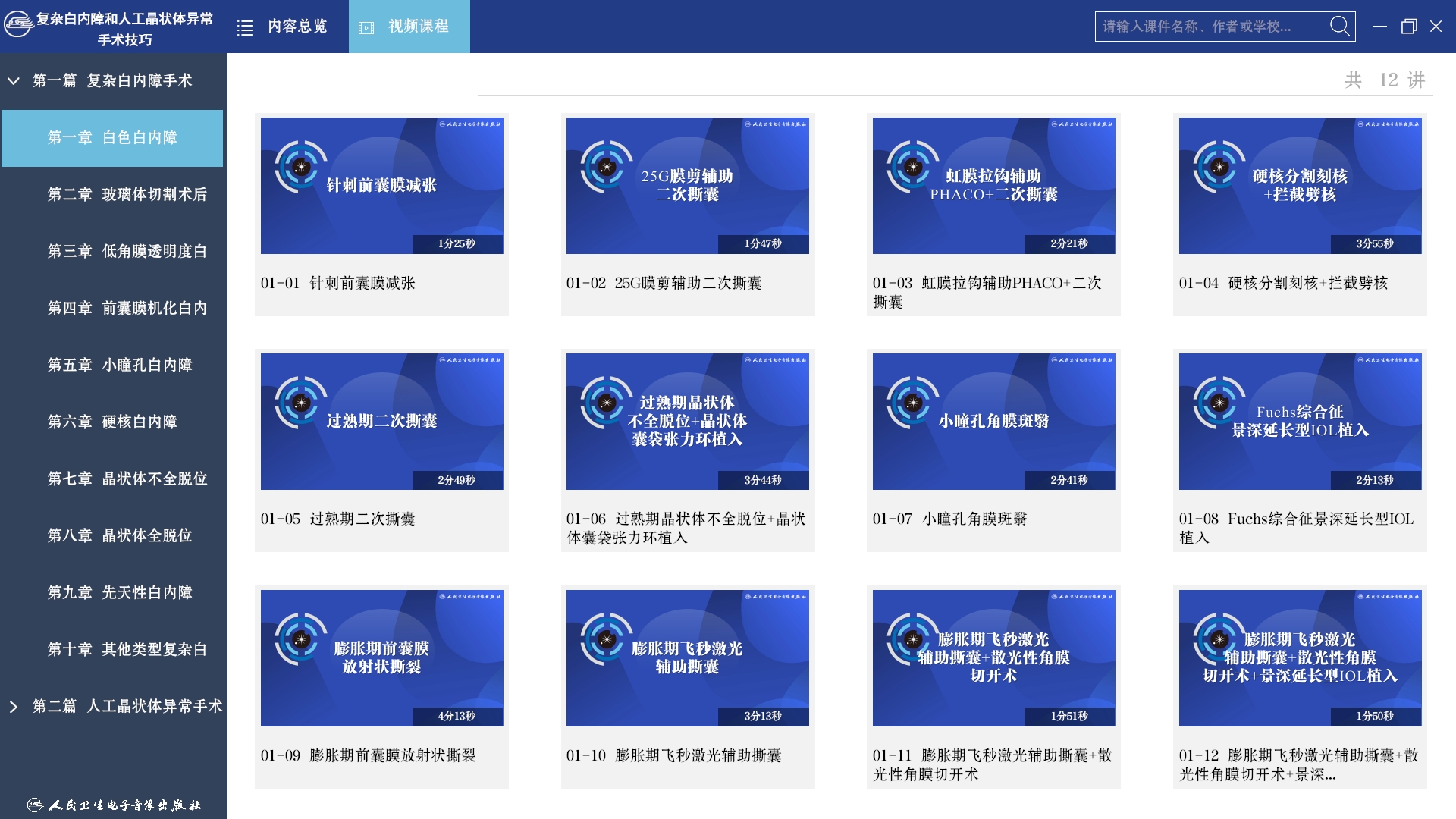The height and width of the screenshot is (819, 1456).
Task: Switch to the 视频课程 tab
Action: click(x=418, y=27)
